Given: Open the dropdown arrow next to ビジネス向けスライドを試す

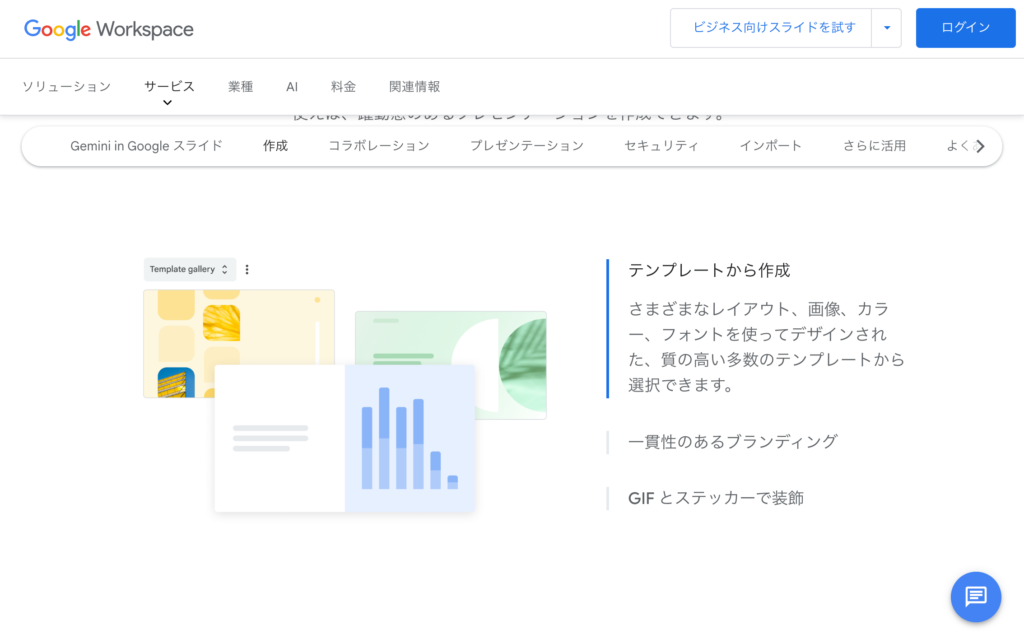Looking at the screenshot, I should pyautogui.click(x=886, y=28).
